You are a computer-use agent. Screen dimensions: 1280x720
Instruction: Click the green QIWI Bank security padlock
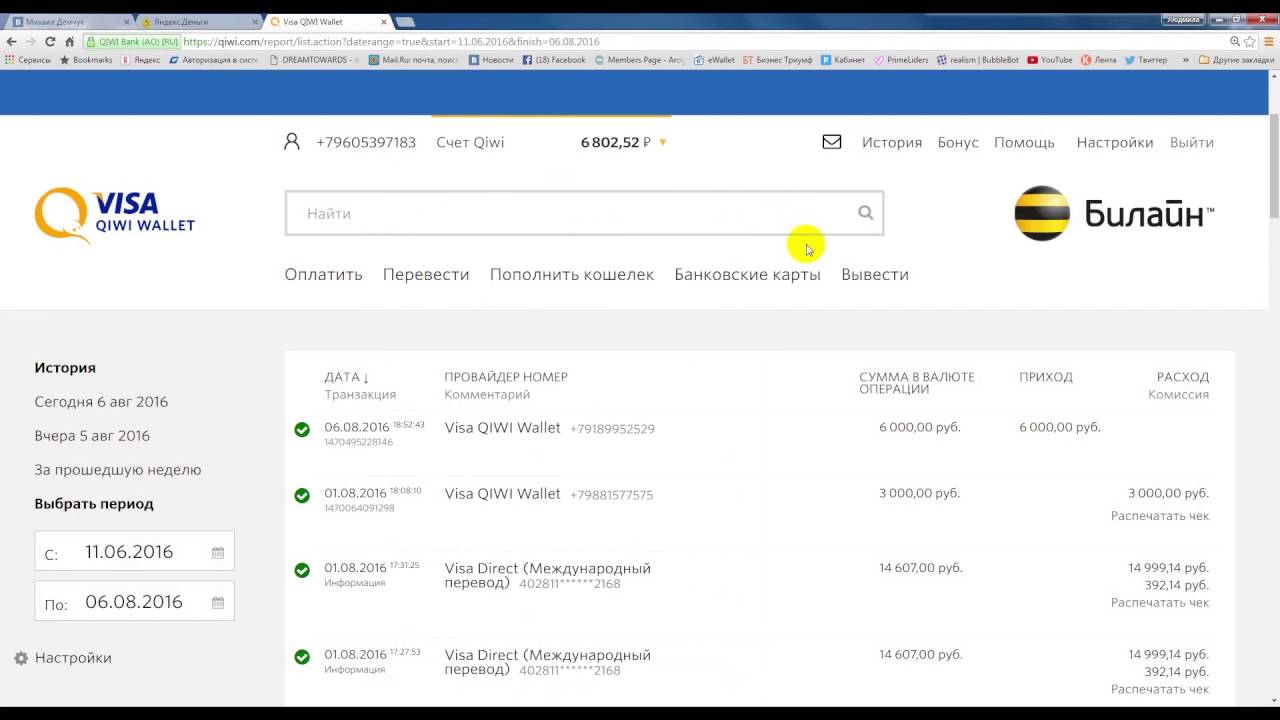91,42
